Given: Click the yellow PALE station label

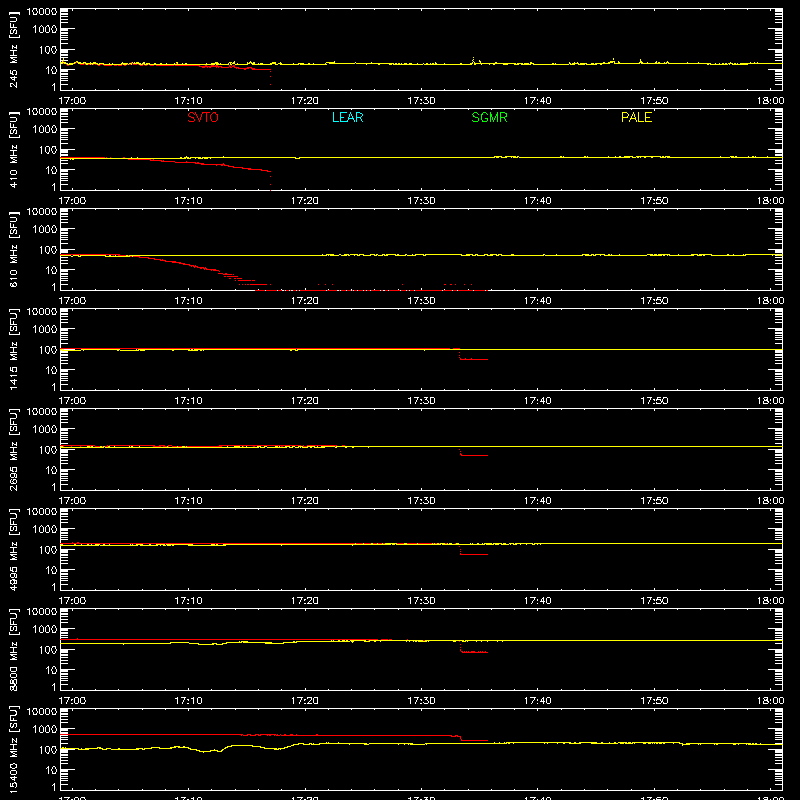Looking at the screenshot, I should [x=636, y=117].
